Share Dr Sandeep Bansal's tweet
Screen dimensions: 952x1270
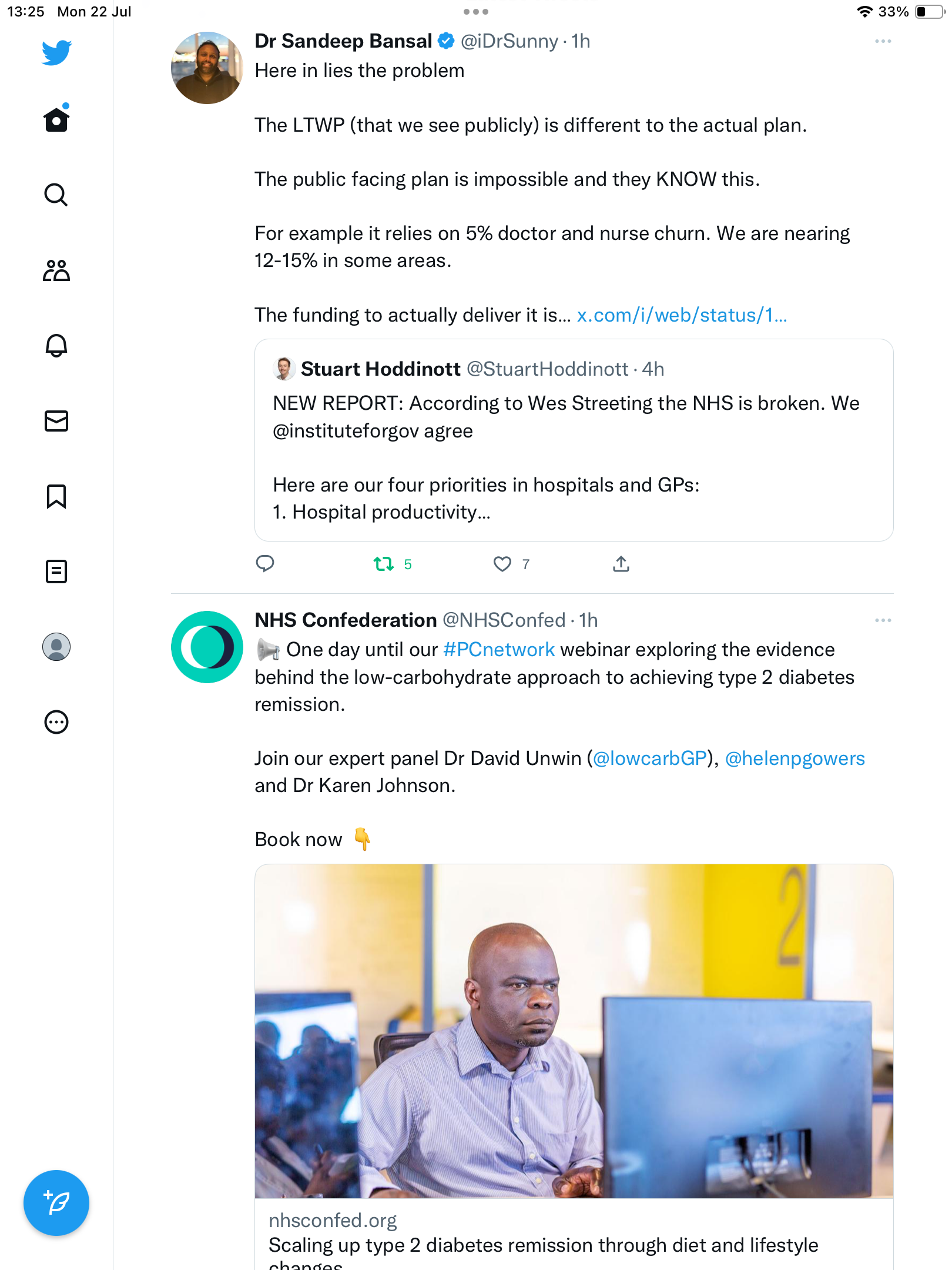[621, 564]
